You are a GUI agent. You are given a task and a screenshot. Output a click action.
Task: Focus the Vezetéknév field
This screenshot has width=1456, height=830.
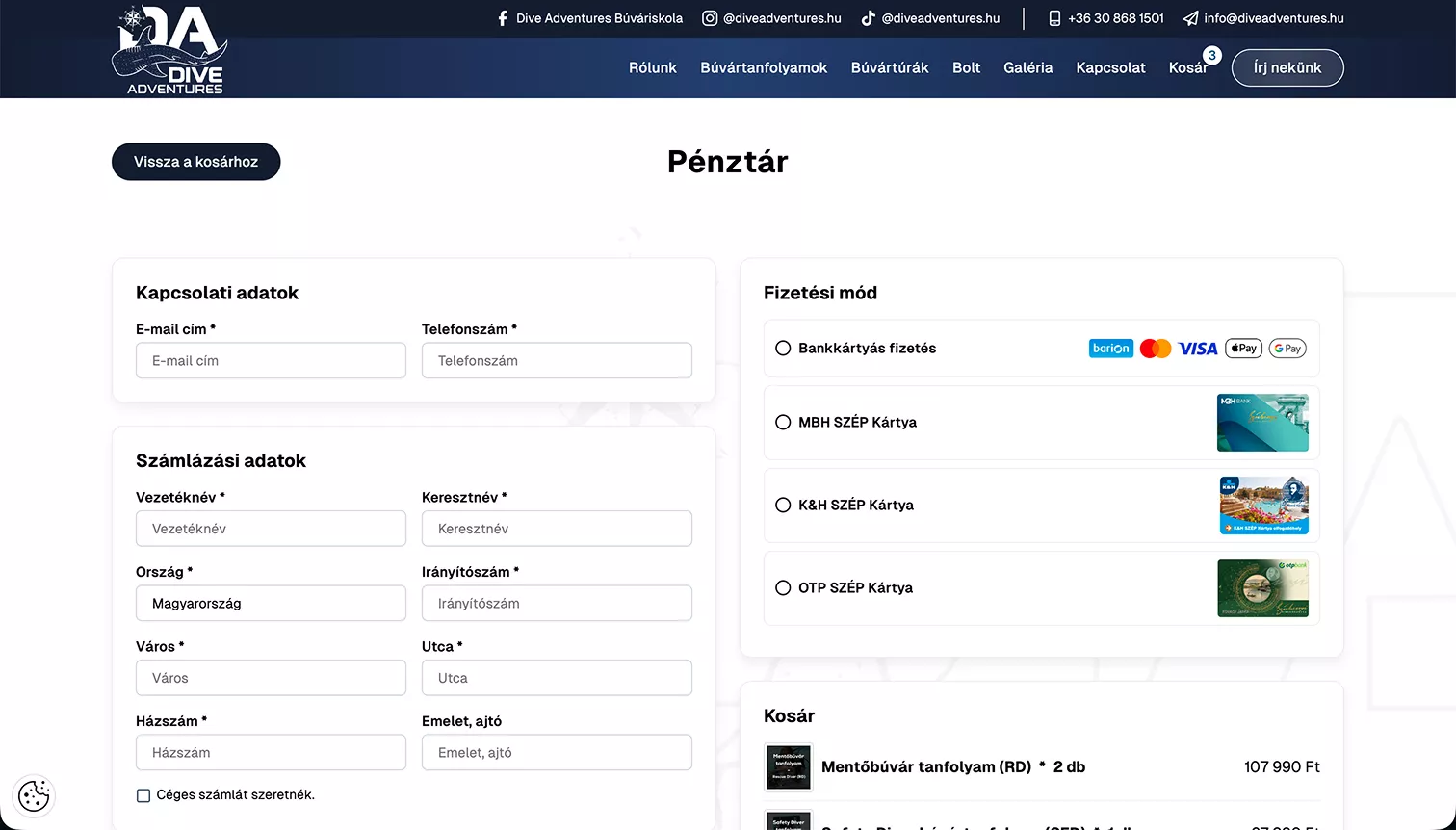[271, 529]
